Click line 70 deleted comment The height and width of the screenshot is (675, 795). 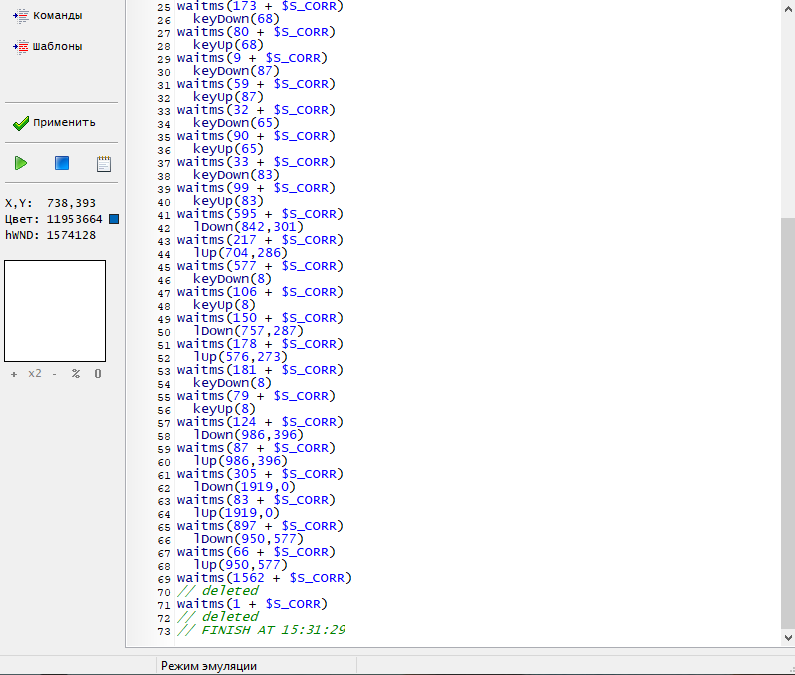point(218,591)
